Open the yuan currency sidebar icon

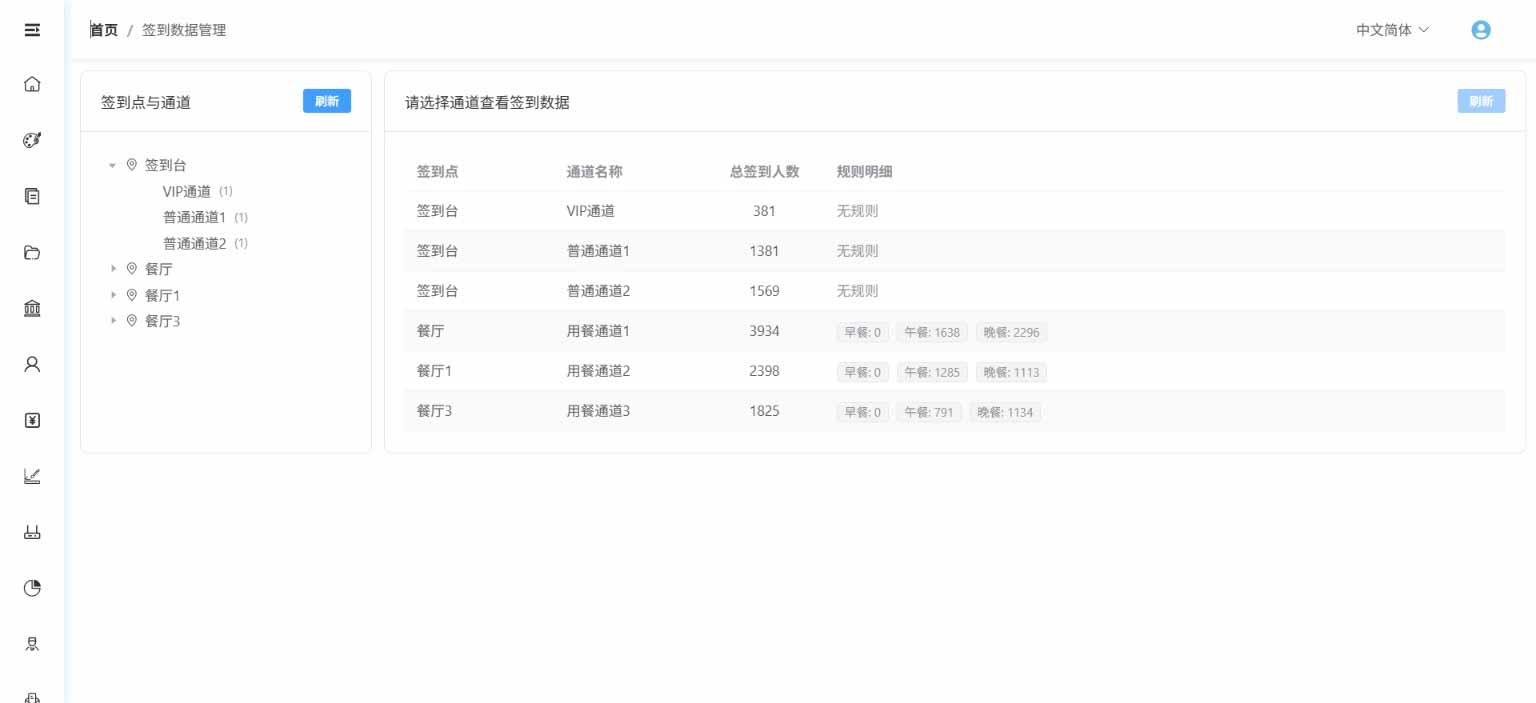tap(32, 420)
